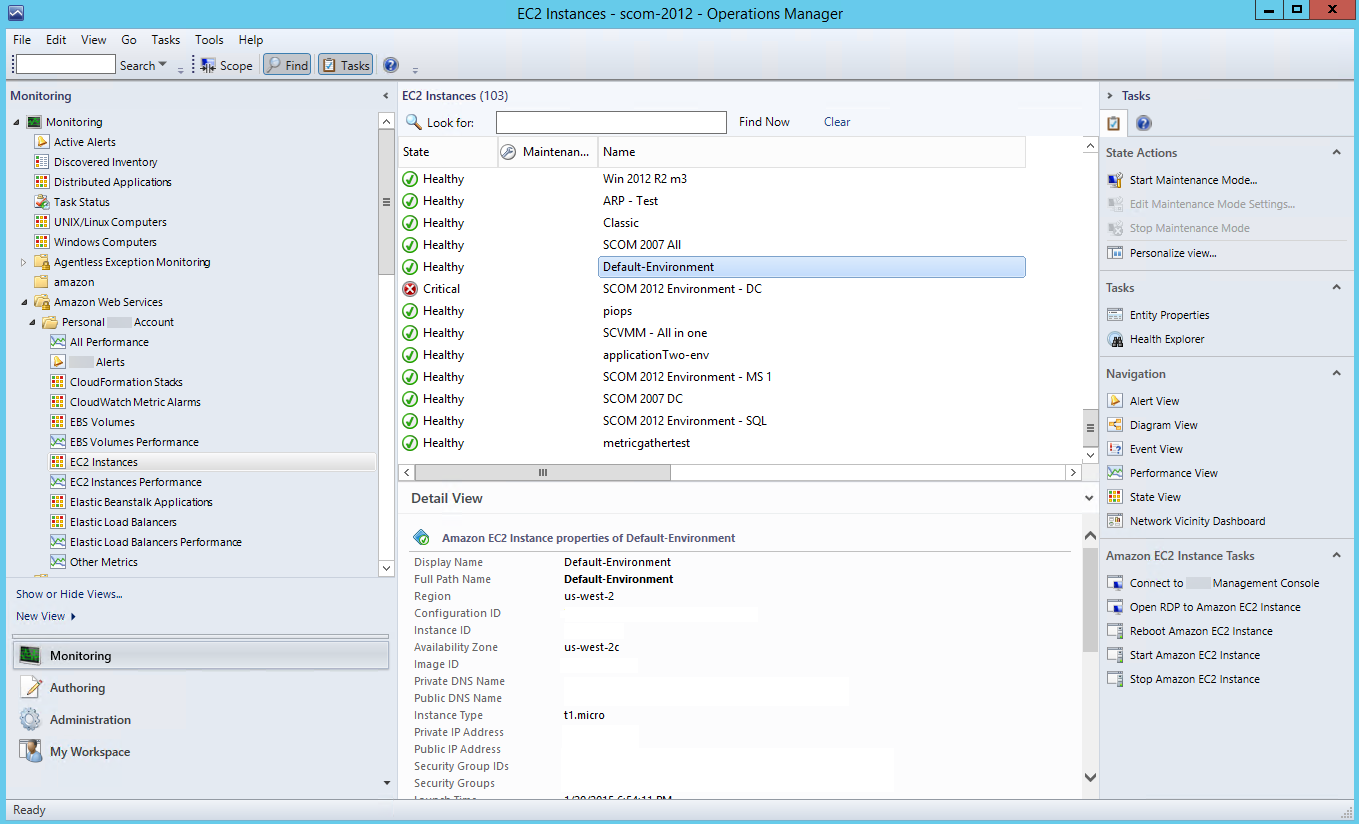Click the help icon in the toolbar
This screenshot has height=824, width=1359.
391,65
